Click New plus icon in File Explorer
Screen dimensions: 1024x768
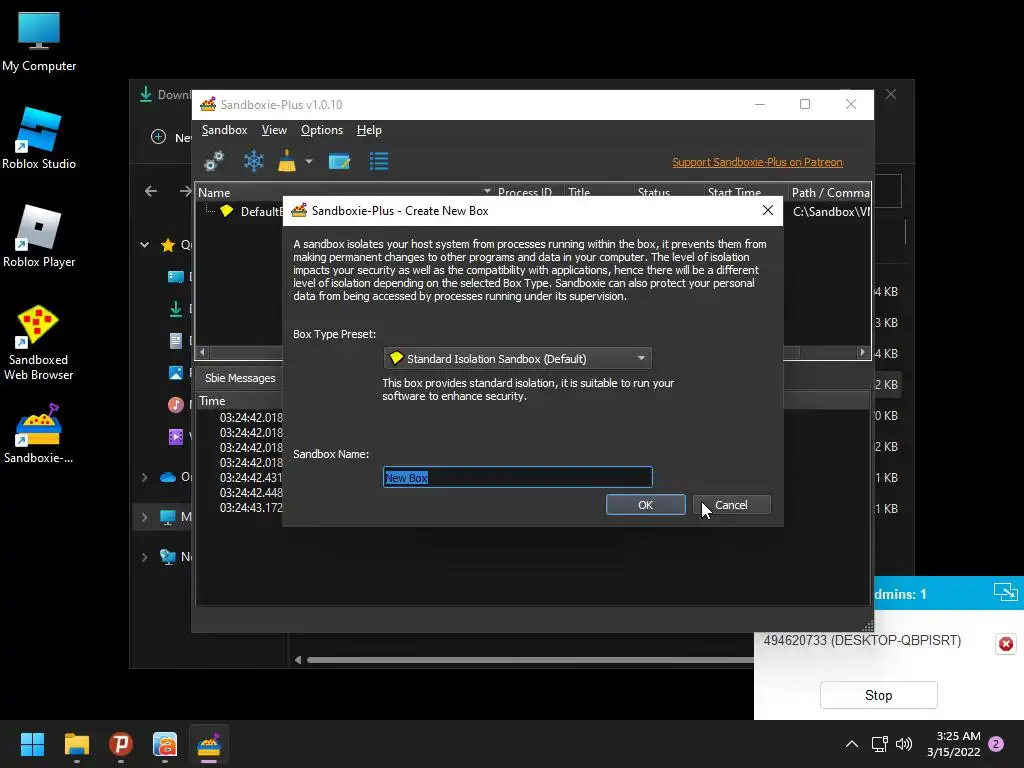tap(158, 136)
